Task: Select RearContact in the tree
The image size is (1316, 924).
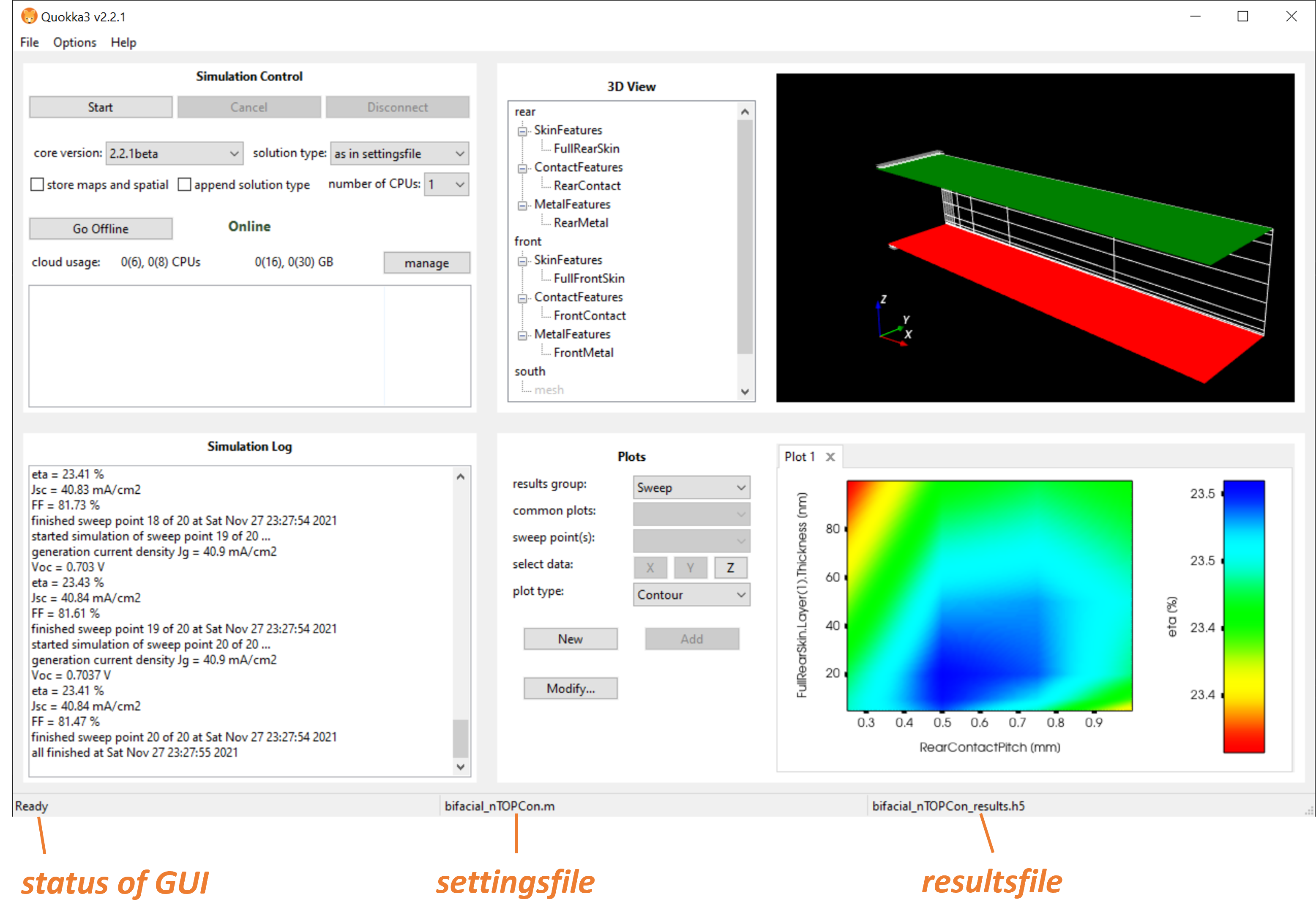Action: pos(587,186)
